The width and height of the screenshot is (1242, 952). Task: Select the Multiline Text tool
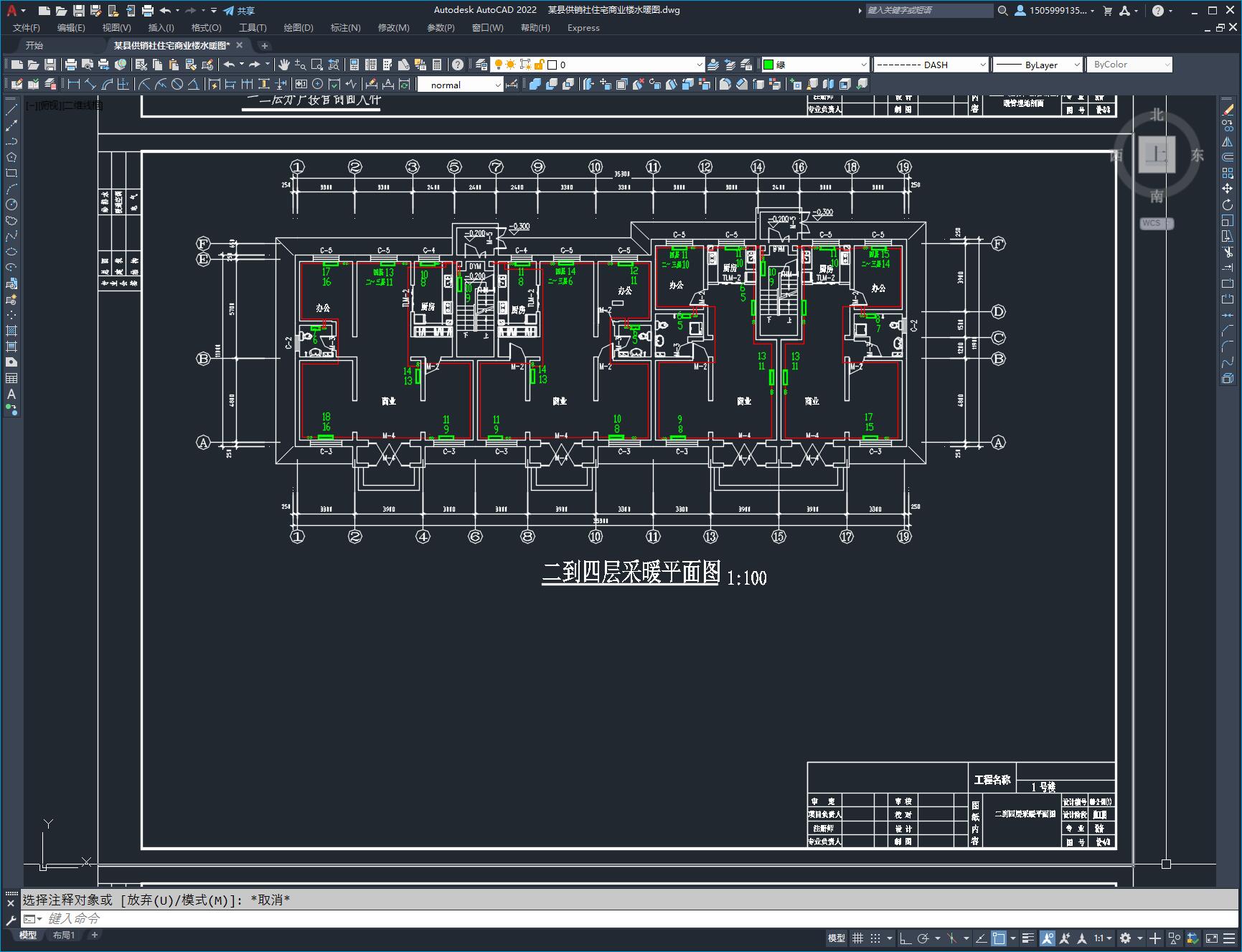[x=11, y=394]
